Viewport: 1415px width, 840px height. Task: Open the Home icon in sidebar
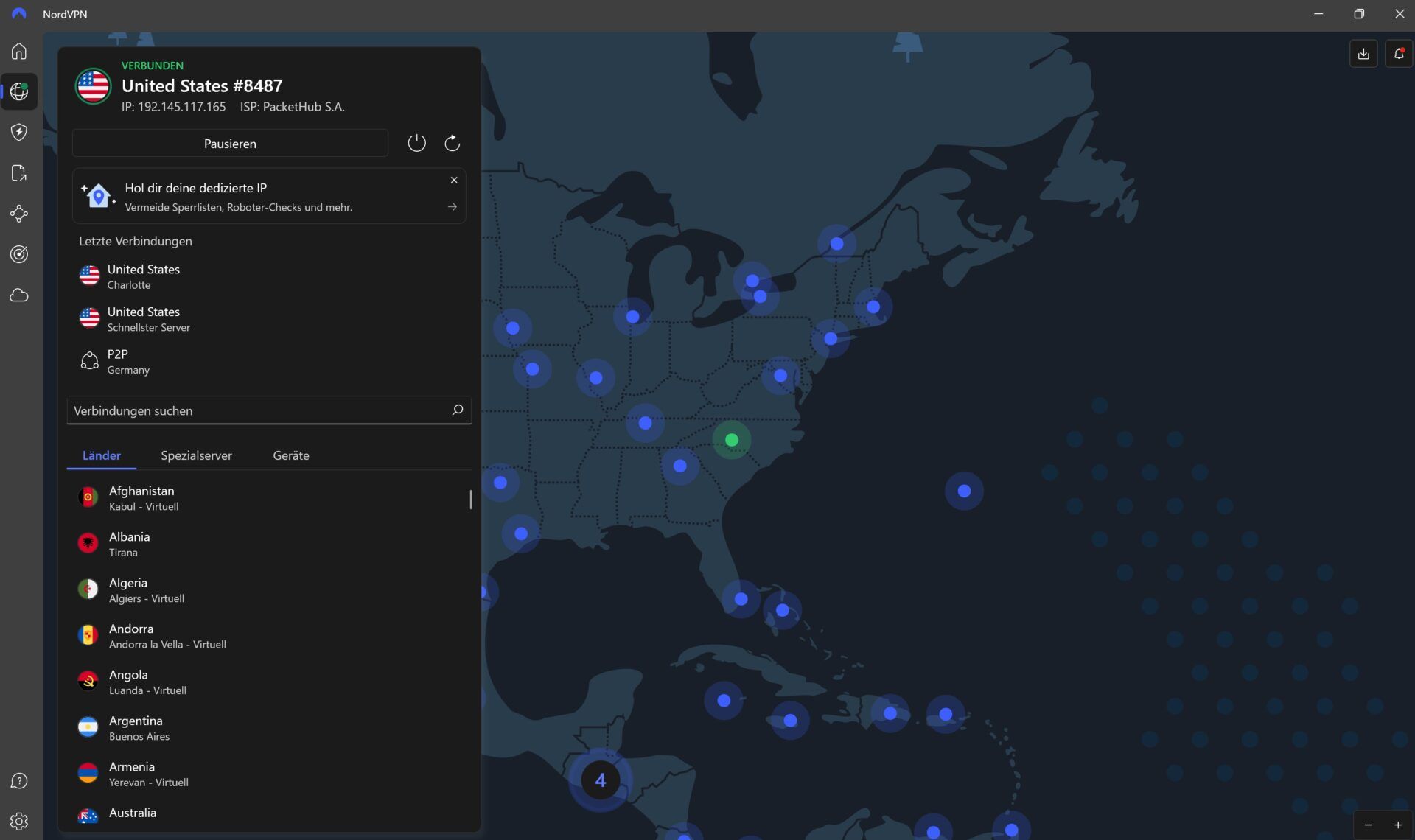tap(19, 51)
